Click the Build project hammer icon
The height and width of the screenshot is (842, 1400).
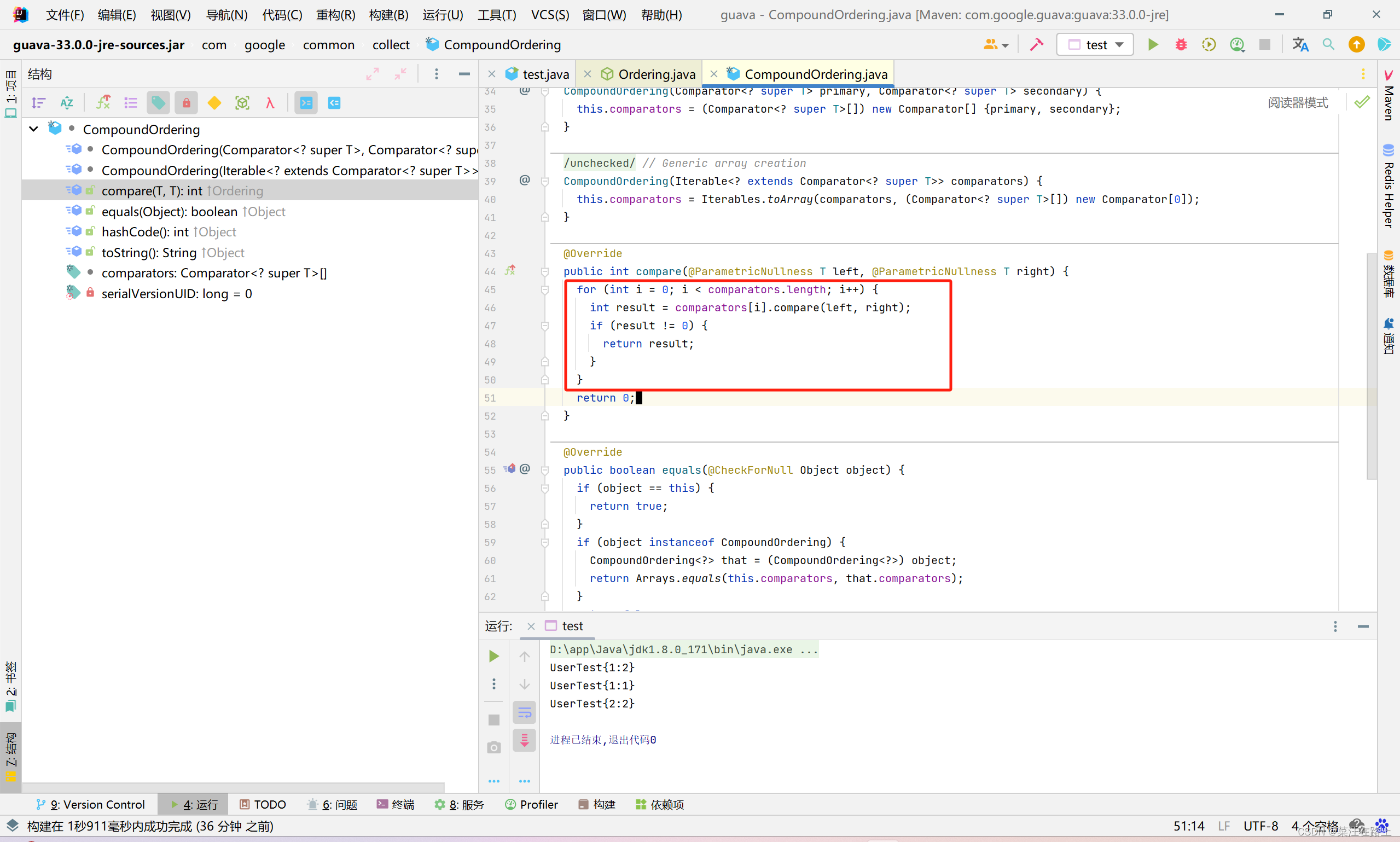pyautogui.click(x=1036, y=44)
